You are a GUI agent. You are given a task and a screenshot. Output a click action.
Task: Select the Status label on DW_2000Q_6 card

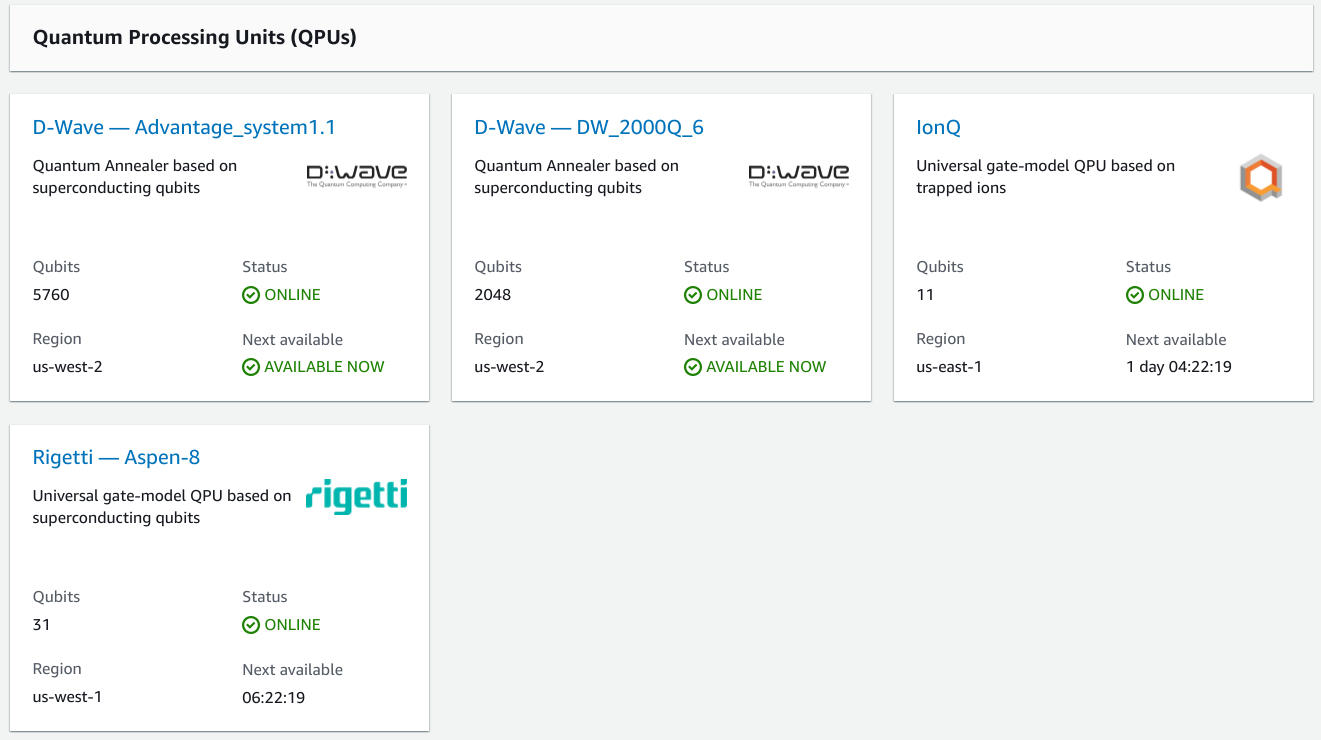tap(707, 267)
